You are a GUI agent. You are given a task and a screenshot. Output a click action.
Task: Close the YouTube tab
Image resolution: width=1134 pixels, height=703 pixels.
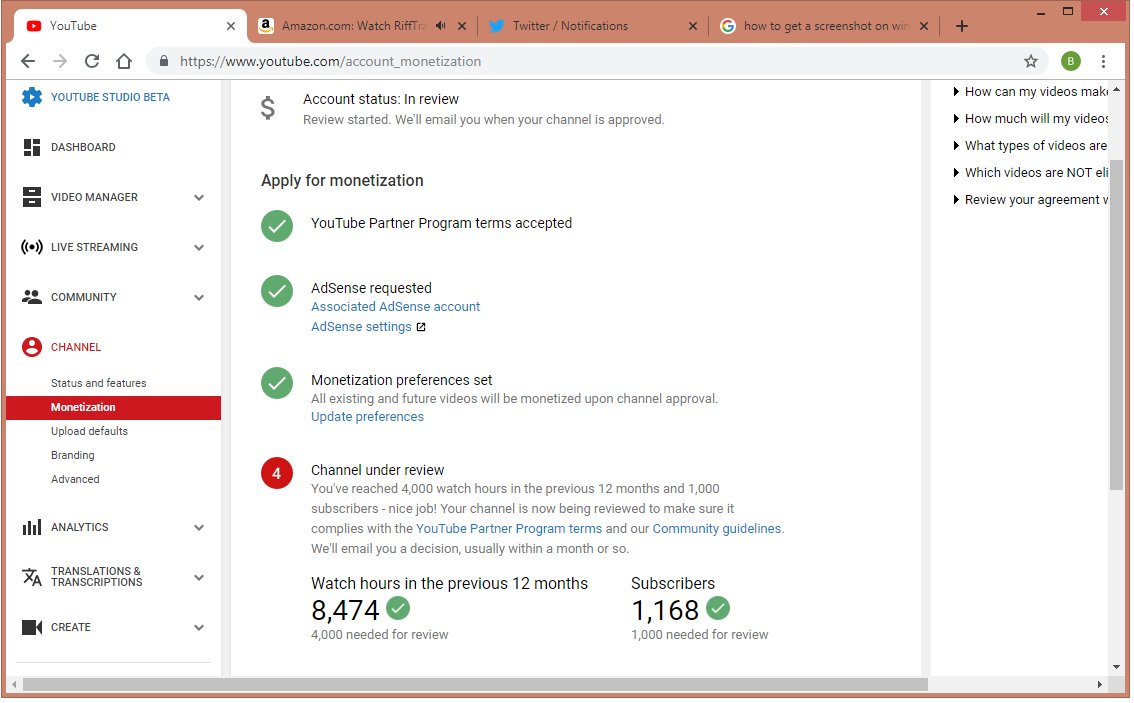(231, 26)
